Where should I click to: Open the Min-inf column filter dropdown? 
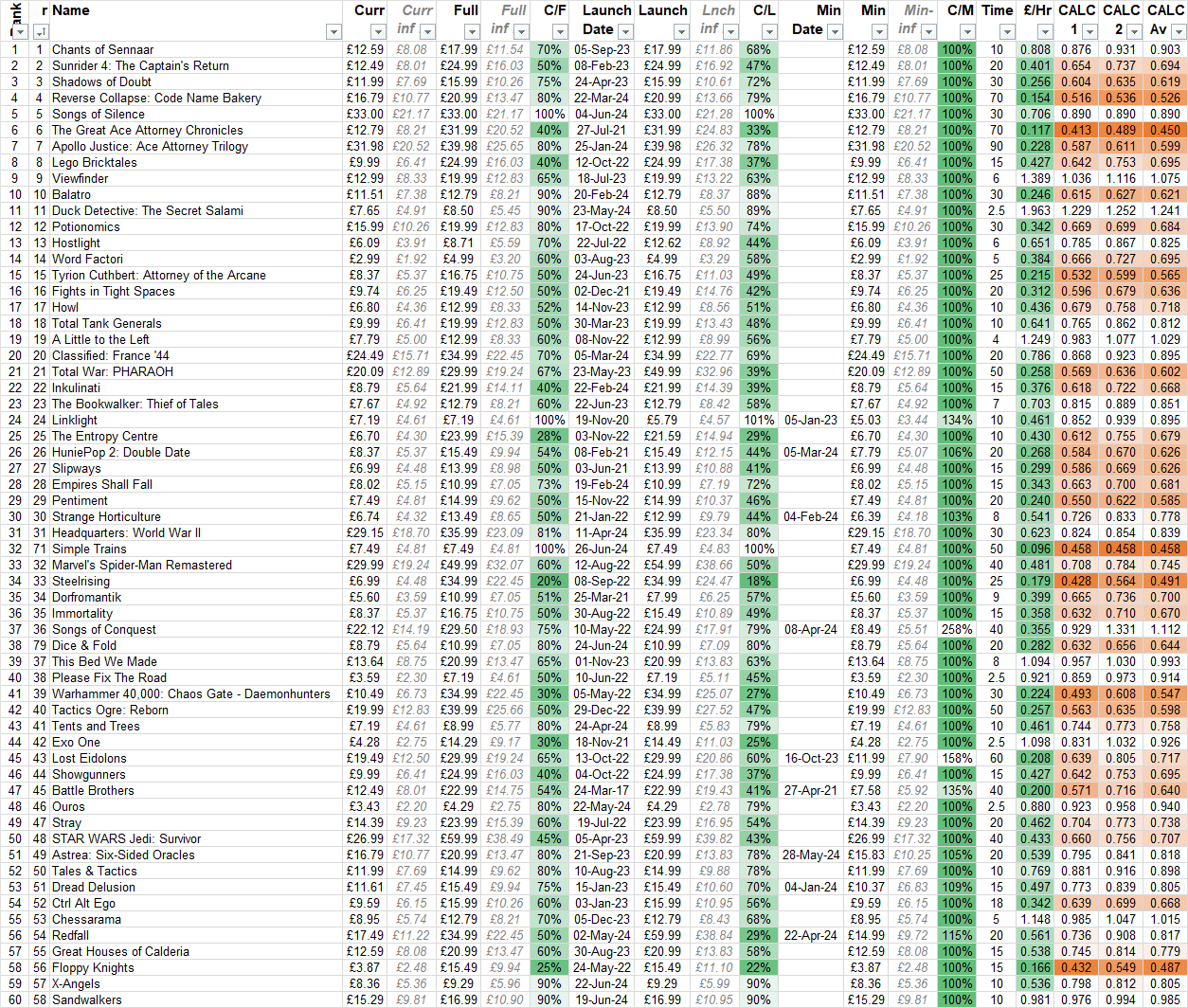click(x=927, y=32)
